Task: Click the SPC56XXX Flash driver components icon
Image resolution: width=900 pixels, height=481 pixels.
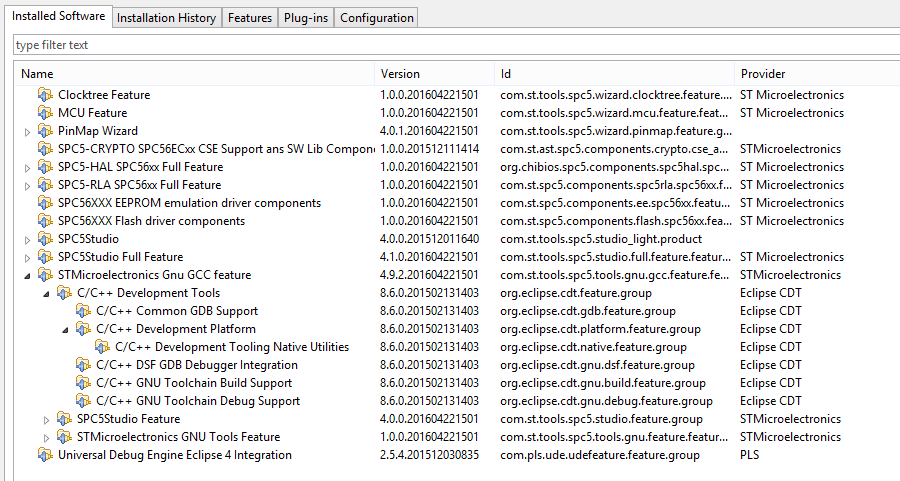Action: pyautogui.click(x=45, y=220)
